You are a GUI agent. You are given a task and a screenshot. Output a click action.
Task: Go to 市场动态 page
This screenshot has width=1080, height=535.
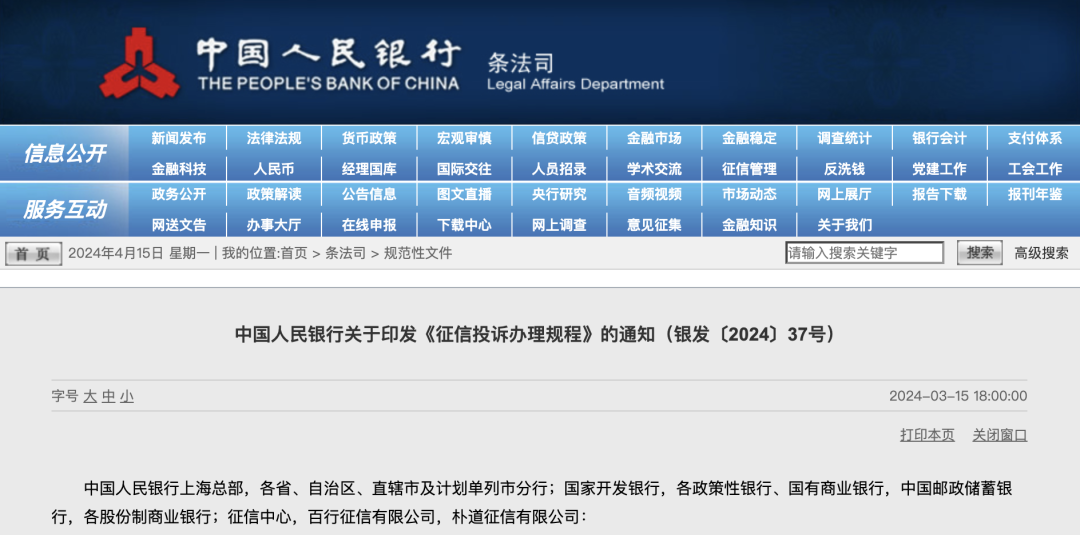tap(749, 194)
